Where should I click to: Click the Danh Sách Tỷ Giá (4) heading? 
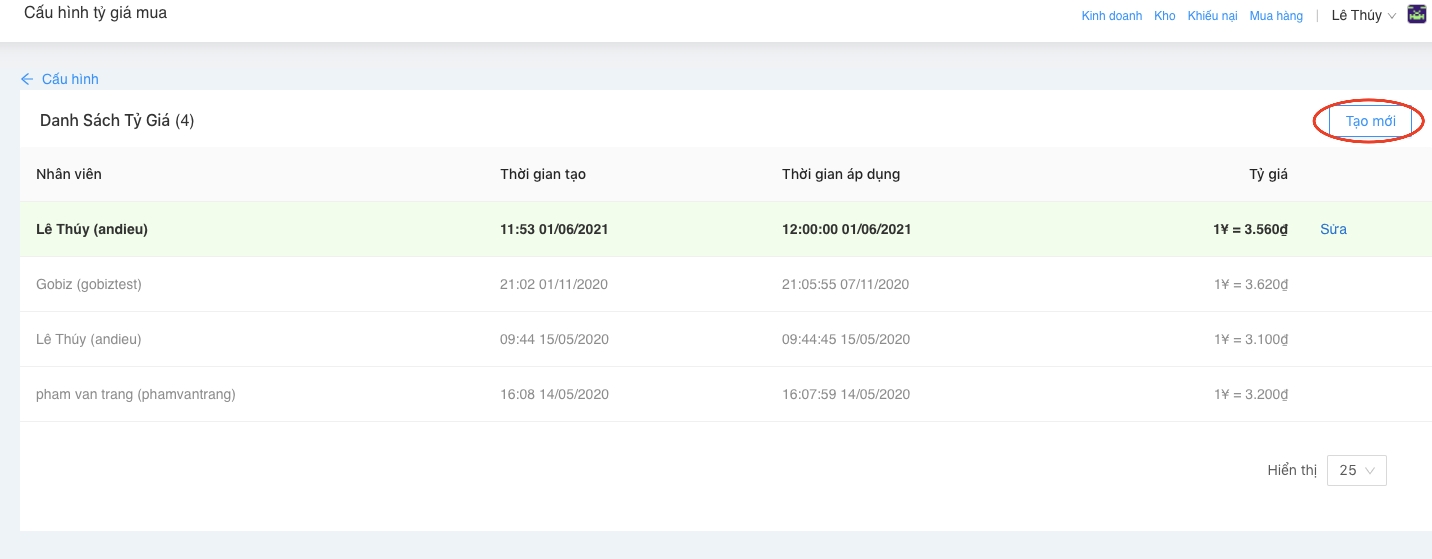(117, 120)
